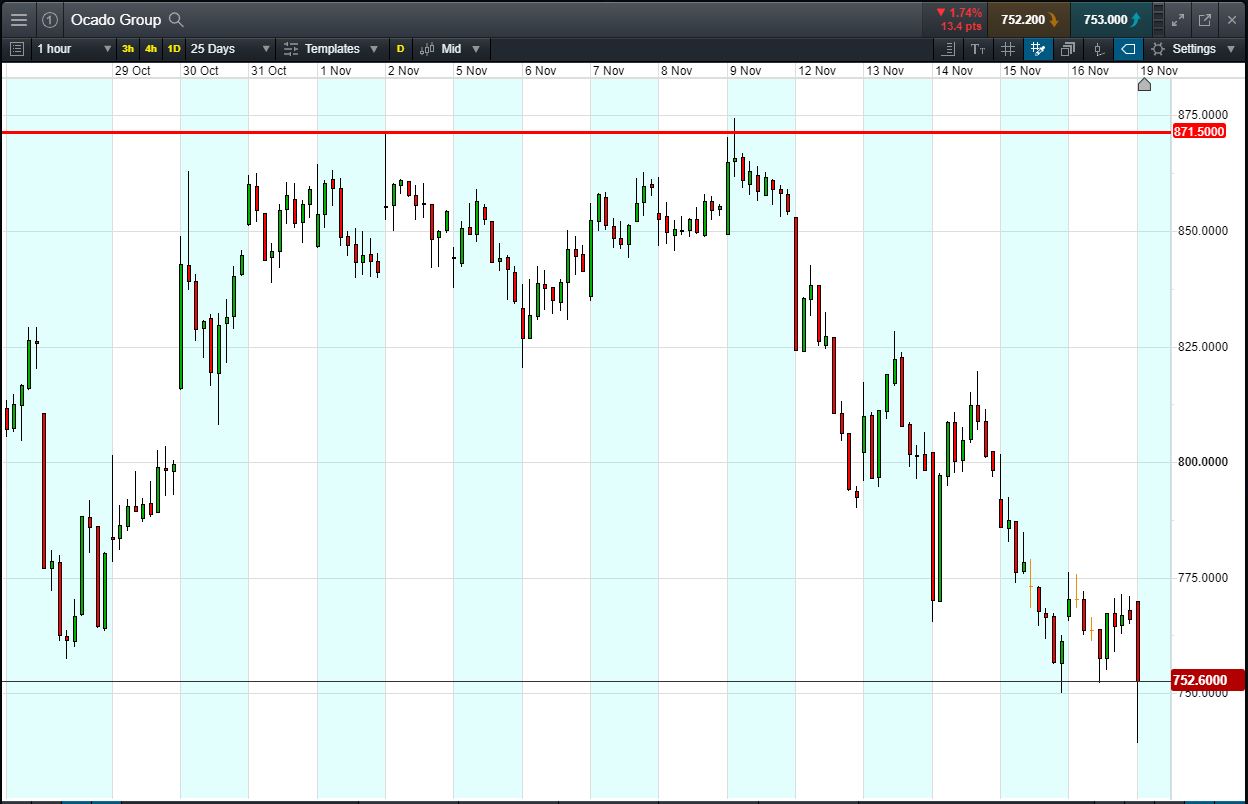The height and width of the screenshot is (804, 1248).
Task: Click the 752.6000 current price label
Action: tap(1206, 681)
